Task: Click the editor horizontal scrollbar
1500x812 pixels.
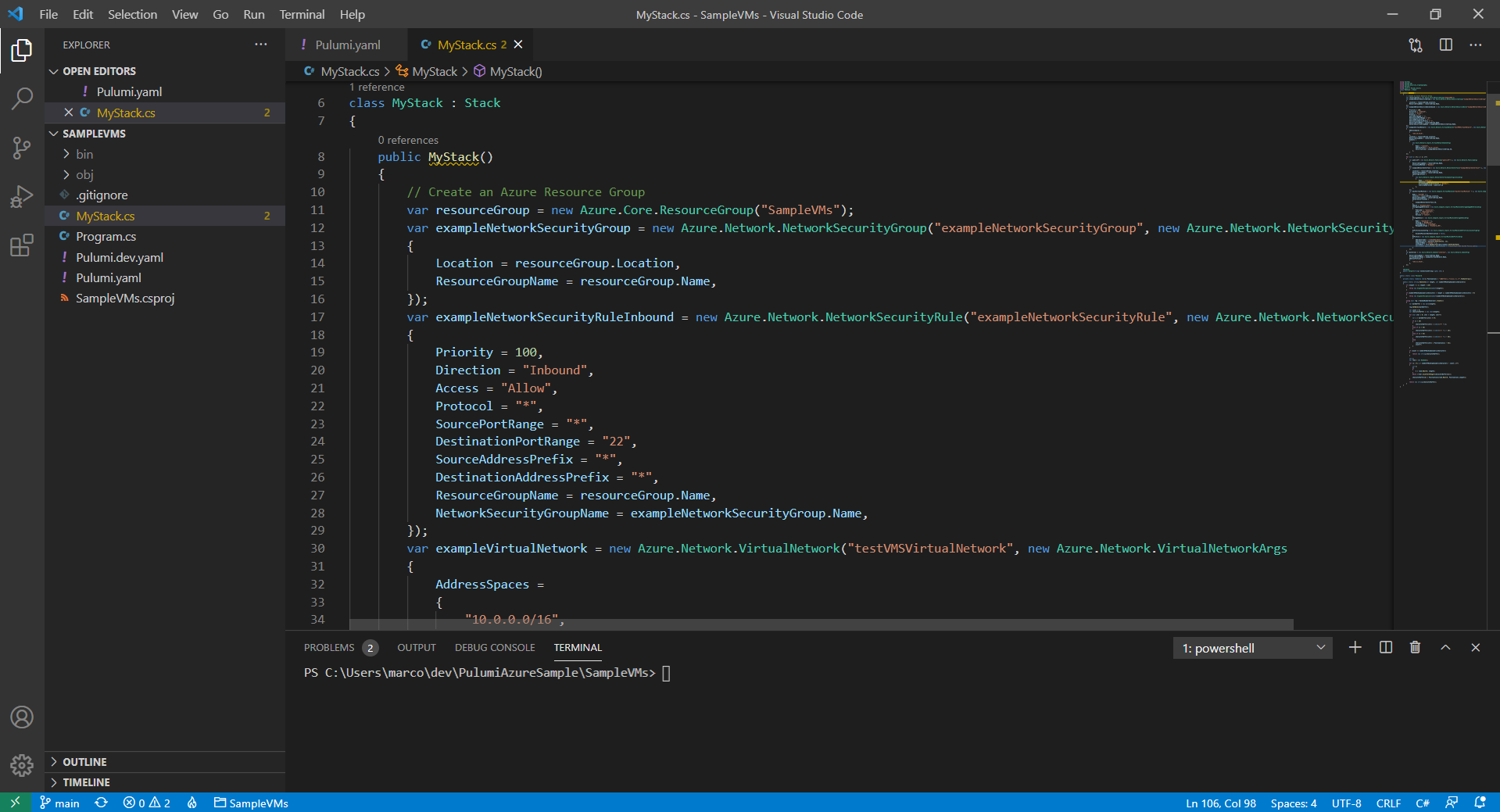Action: pyautogui.click(x=821, y=624)
